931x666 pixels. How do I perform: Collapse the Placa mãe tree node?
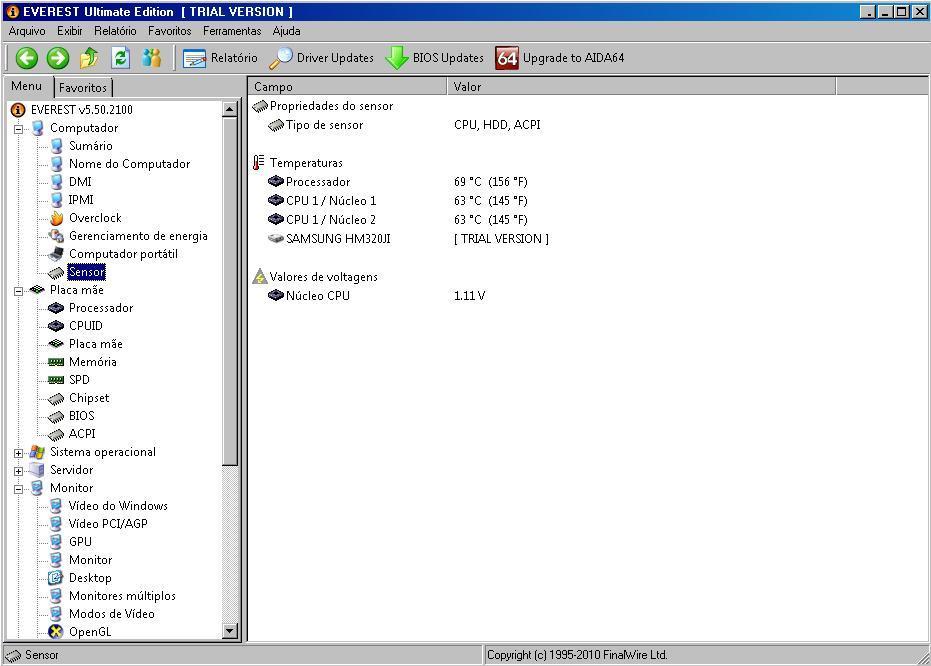pyautogui.click(x=18, y=291)
